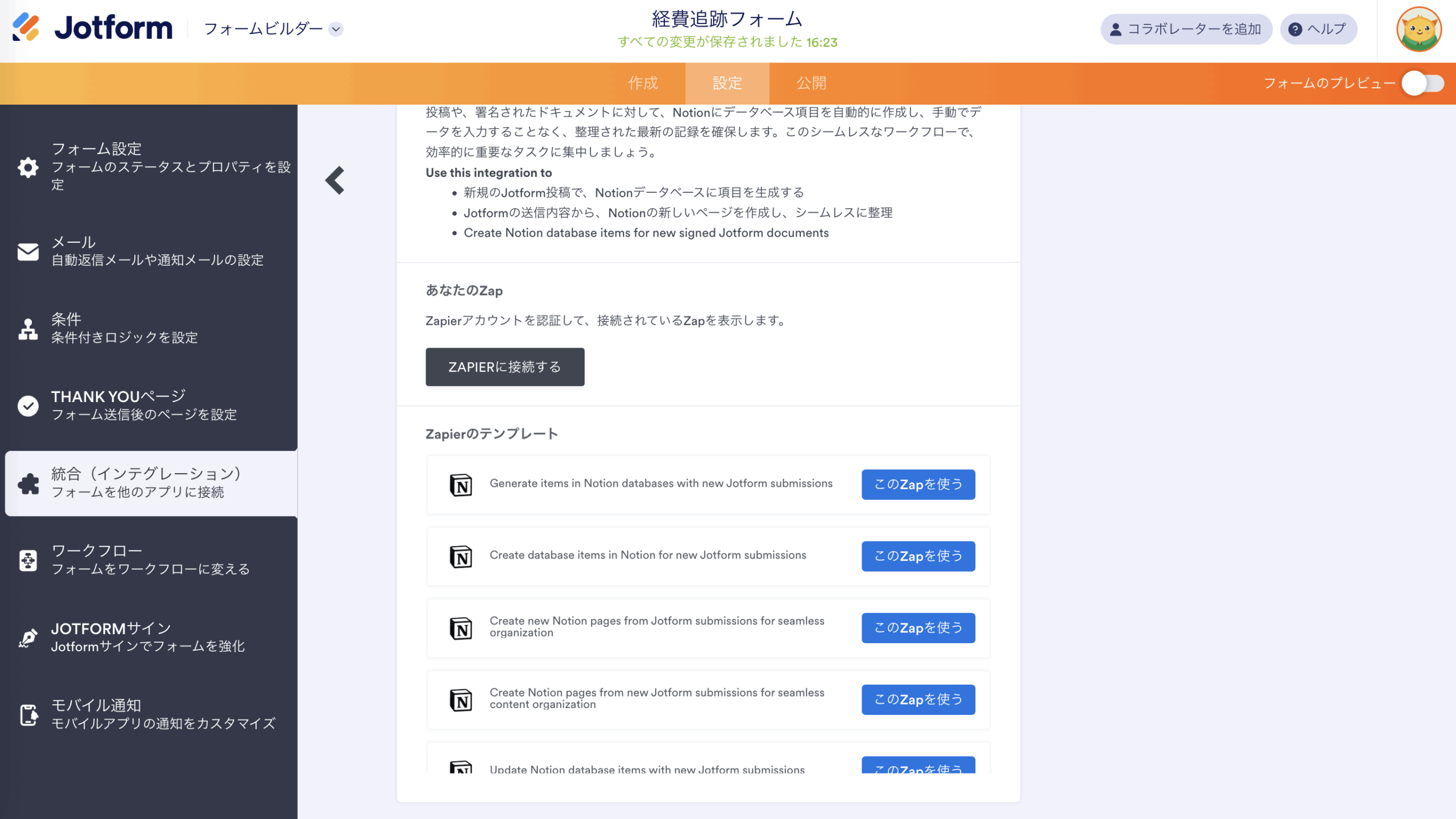Toggle the form preview switch
The image size is (1456, 819).
(1422, 84)
